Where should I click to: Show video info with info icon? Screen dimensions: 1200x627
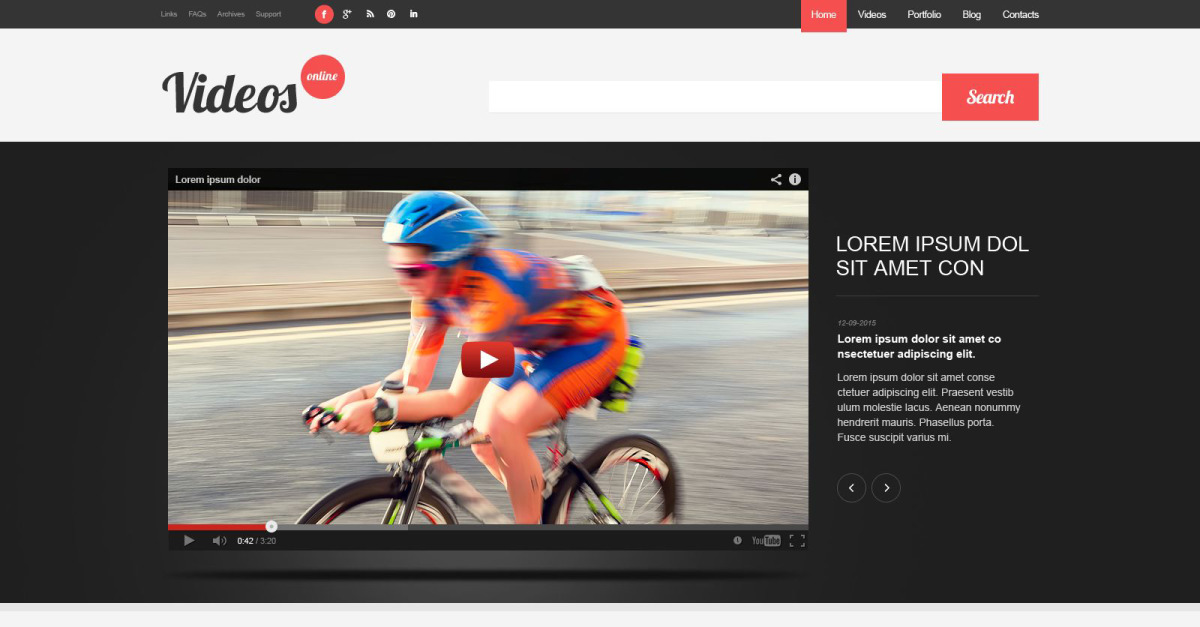(795, 180)
